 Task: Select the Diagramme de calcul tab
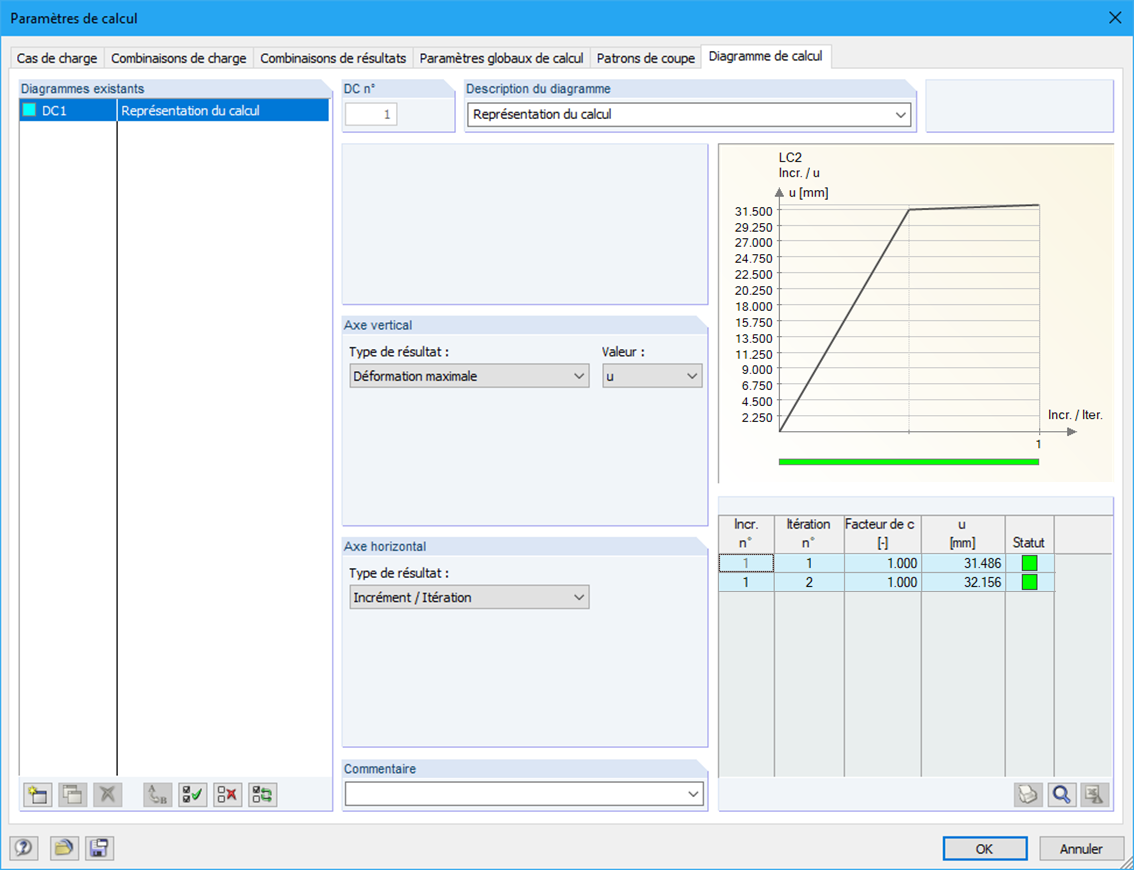(765, 56)
